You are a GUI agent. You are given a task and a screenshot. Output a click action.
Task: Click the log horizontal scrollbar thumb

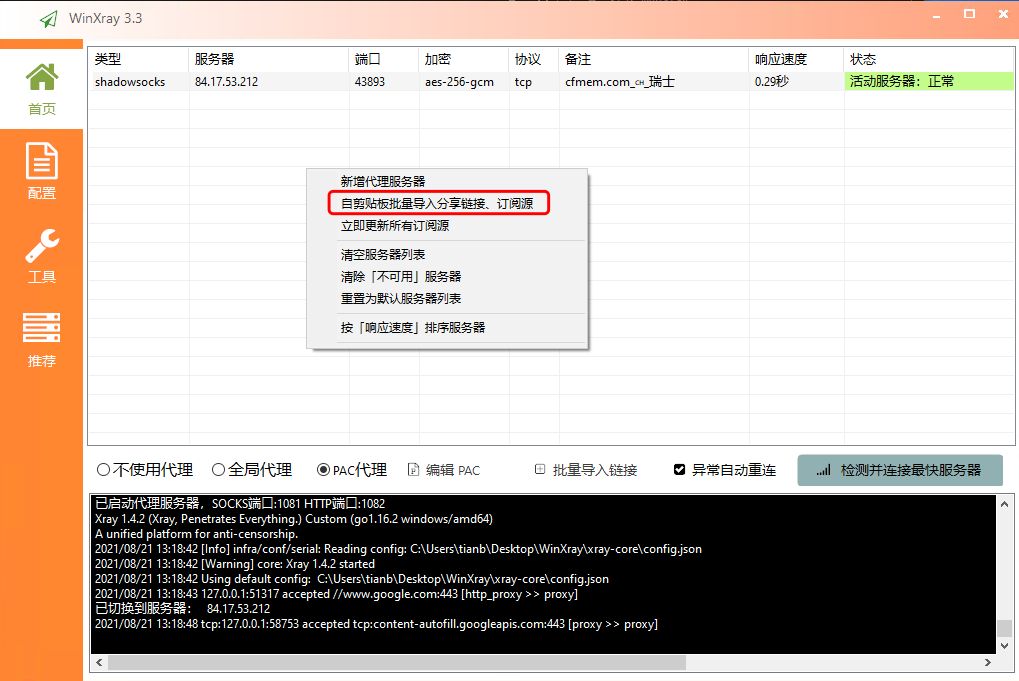tap(397, 663)
